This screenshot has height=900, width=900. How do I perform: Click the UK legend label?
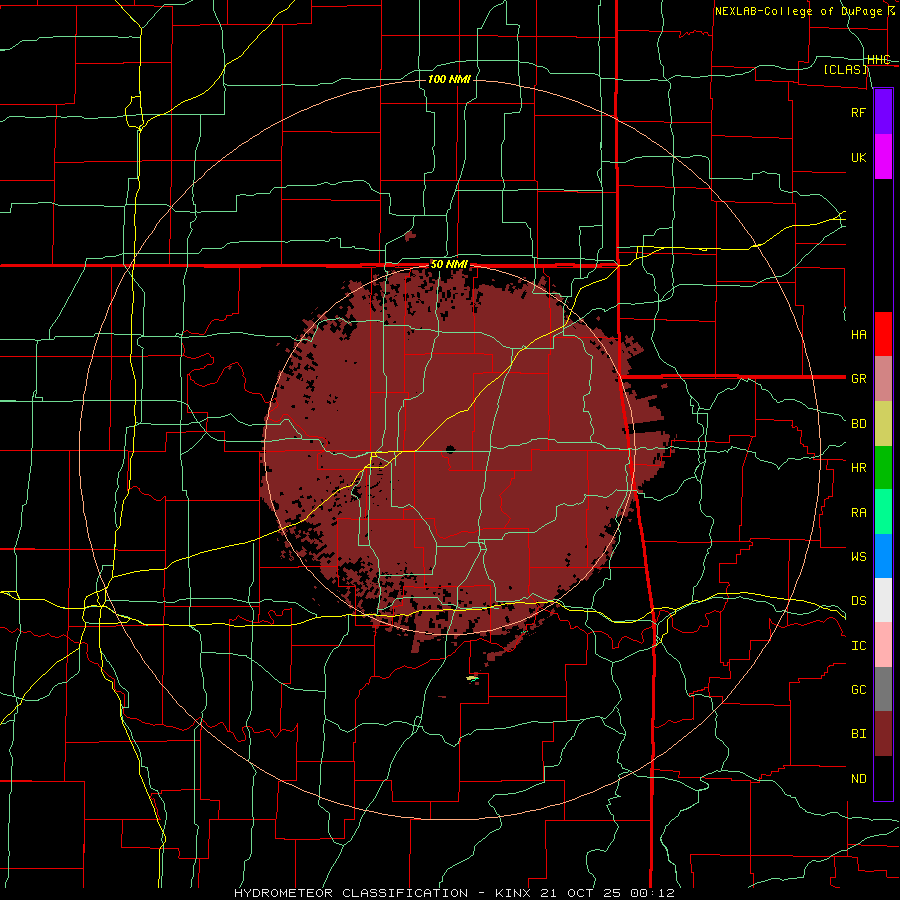[x=858, y=157]
